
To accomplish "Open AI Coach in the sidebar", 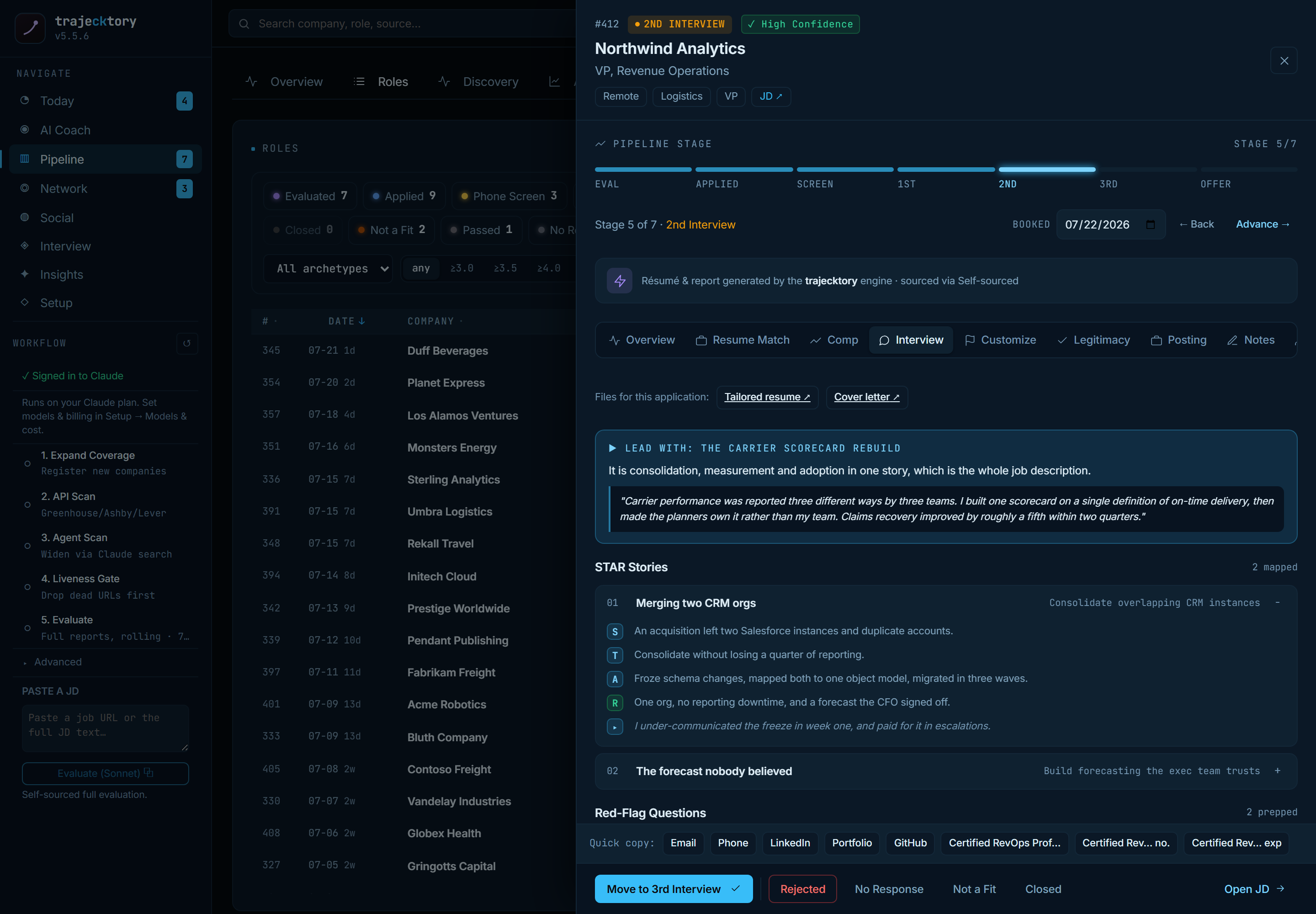I will (x=105, y=130).
